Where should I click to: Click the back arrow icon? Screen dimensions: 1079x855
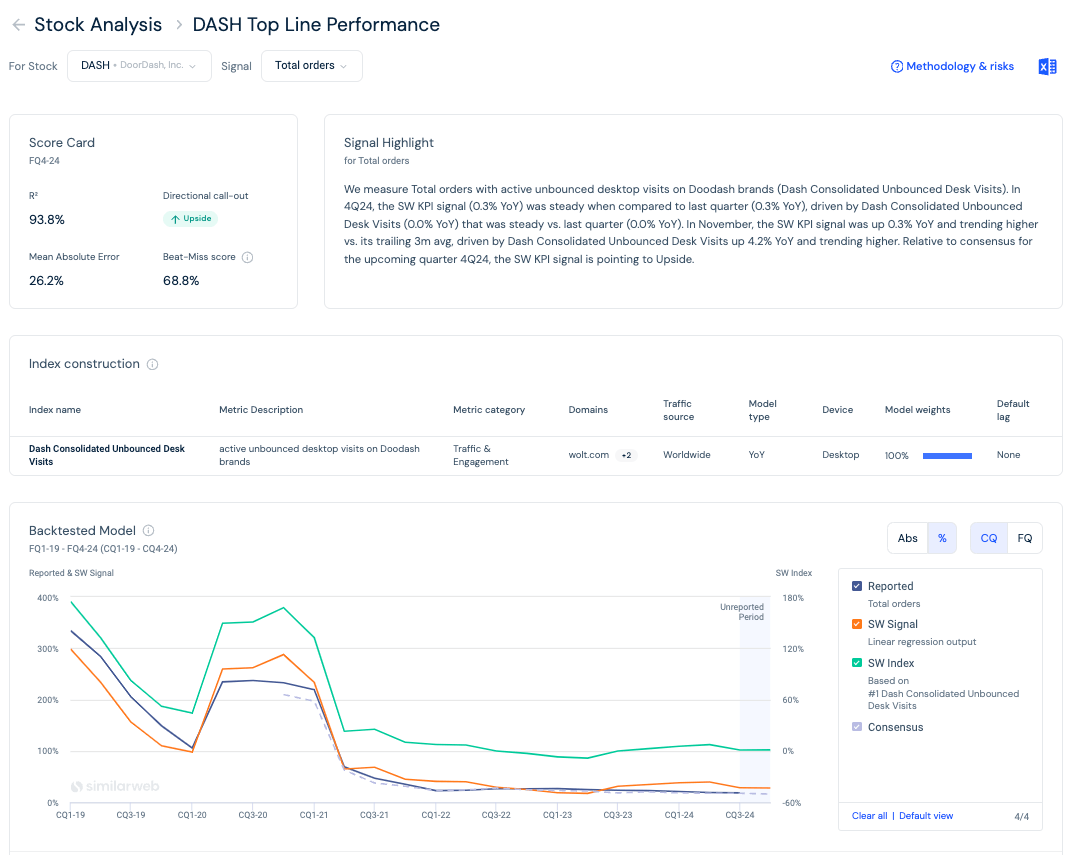click(19, 25)
